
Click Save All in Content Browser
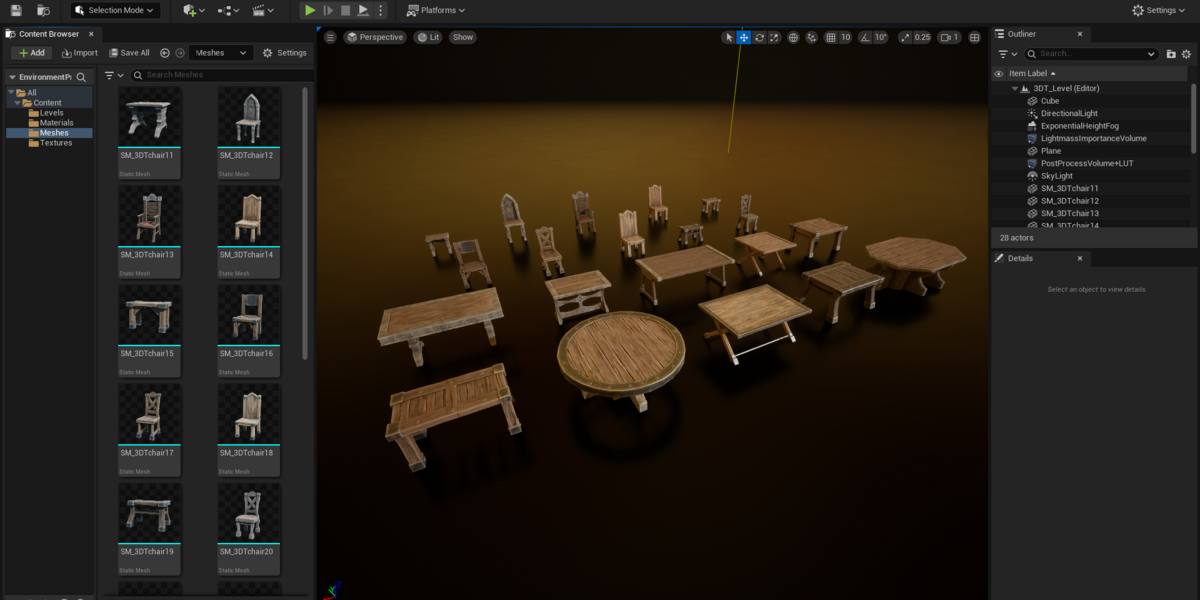click(128, 53)
